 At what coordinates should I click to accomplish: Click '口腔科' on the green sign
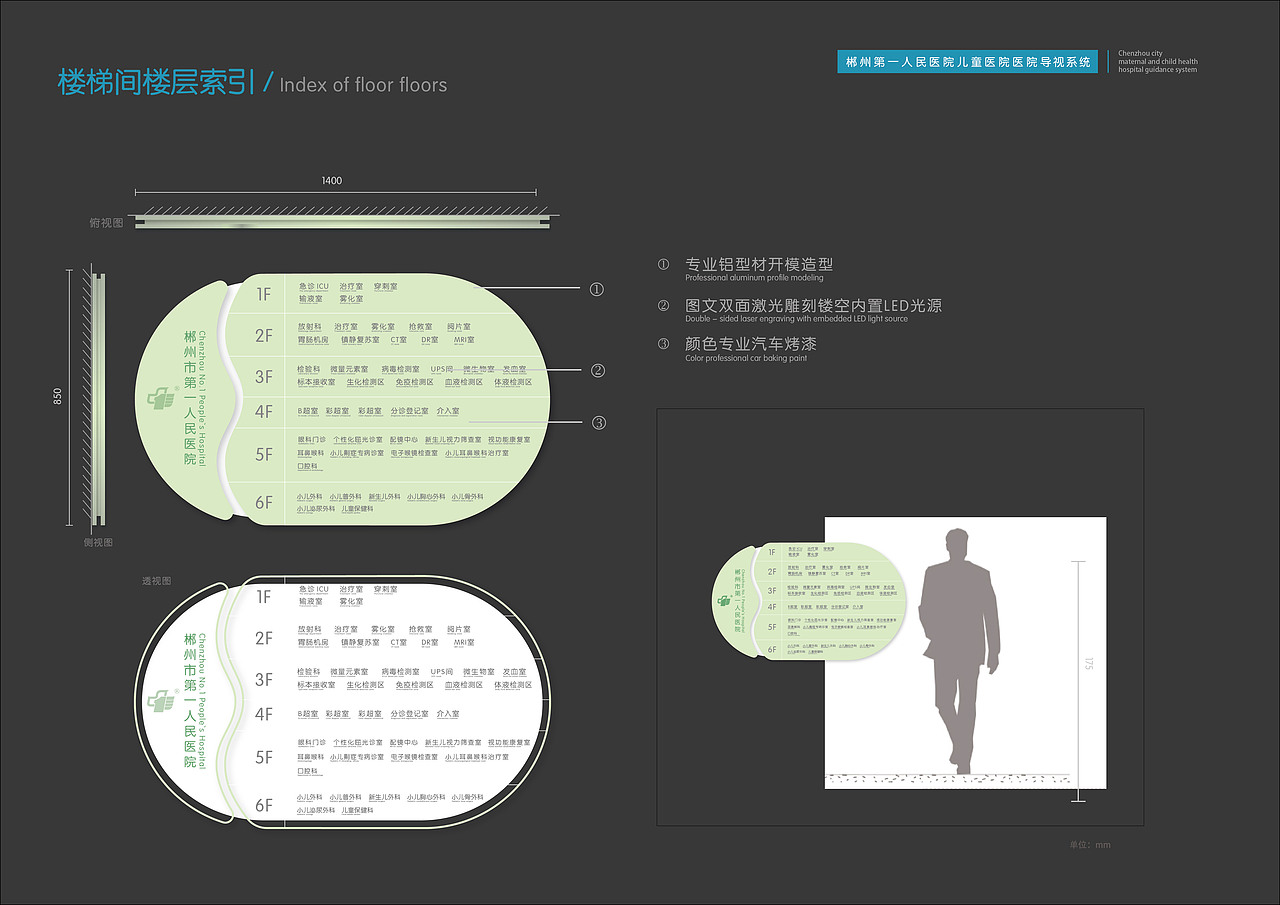[308, 466]
